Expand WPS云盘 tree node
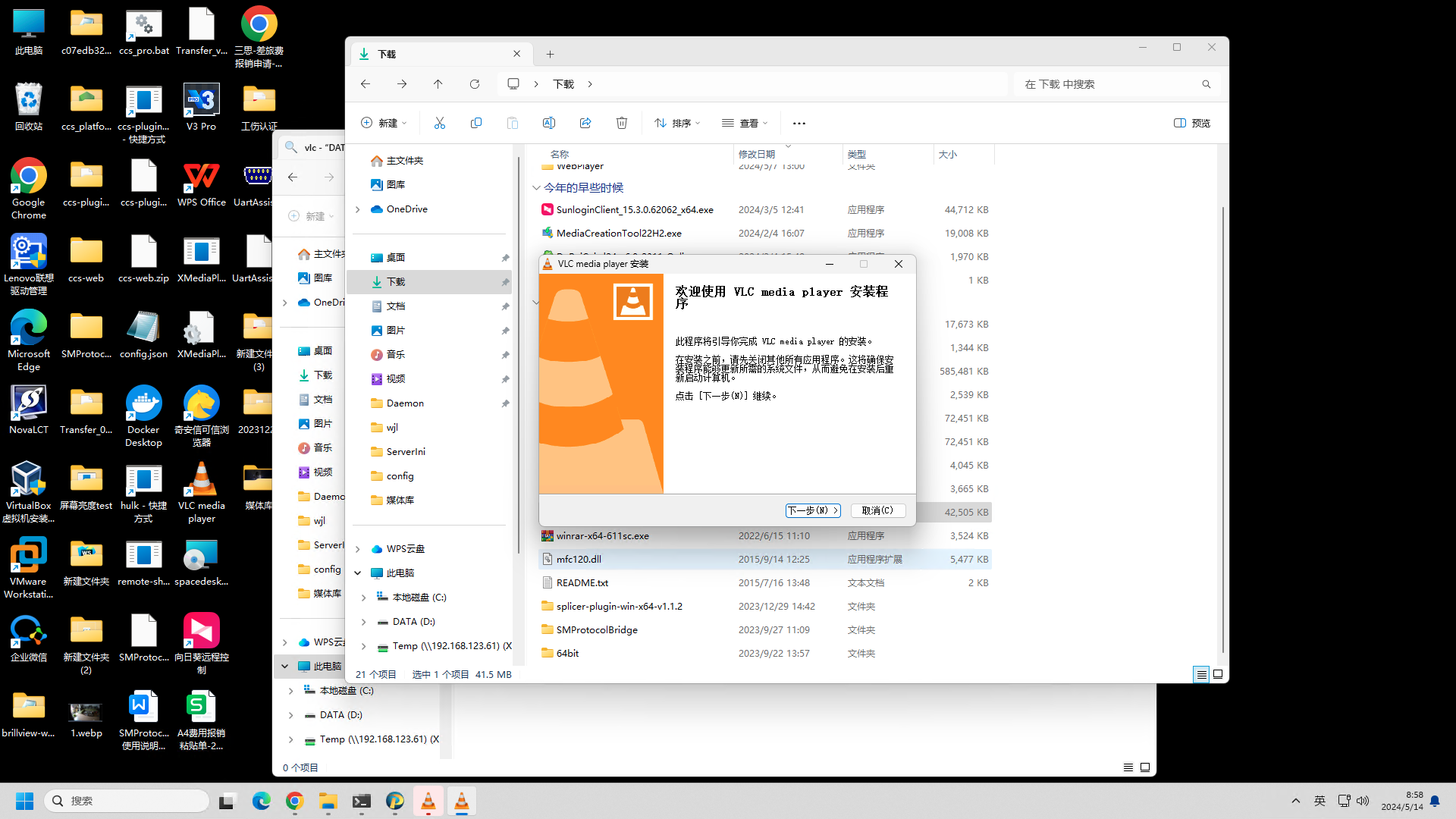 pos(358,549)
